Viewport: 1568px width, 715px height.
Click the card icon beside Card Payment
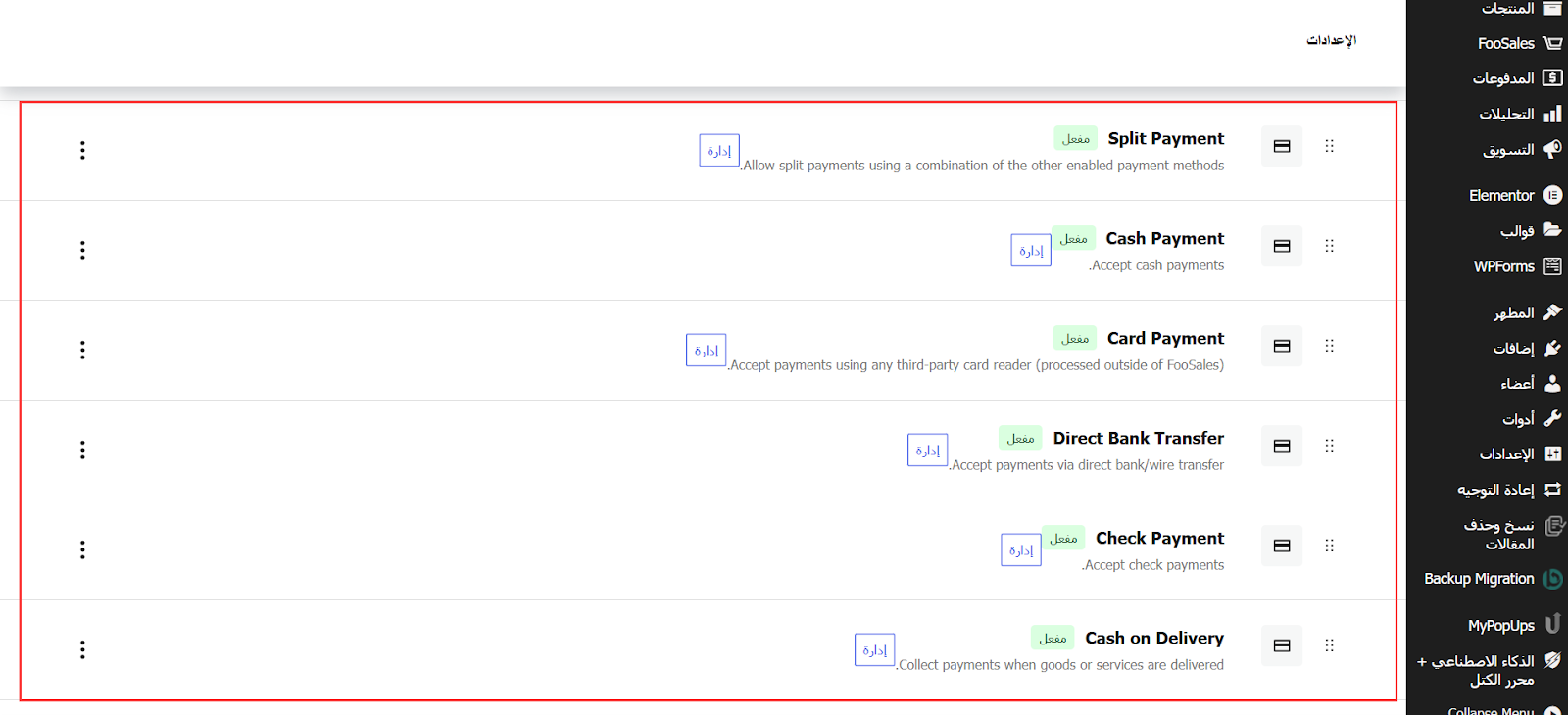coord(1282,346)
